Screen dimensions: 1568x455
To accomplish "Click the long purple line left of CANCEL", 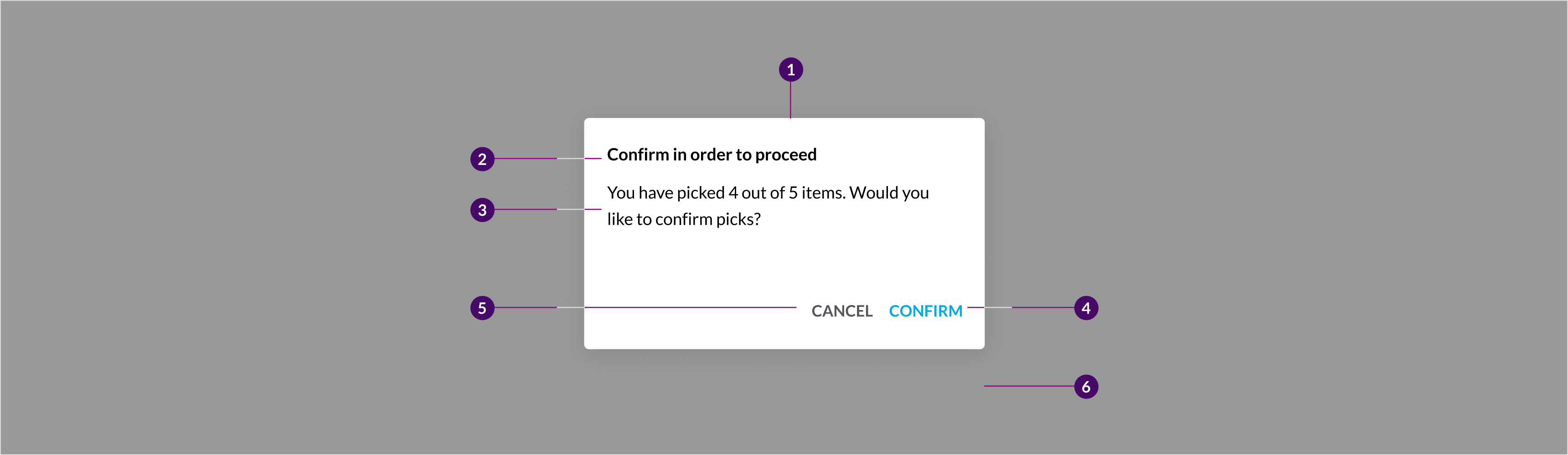I will (x=690, y=308).
